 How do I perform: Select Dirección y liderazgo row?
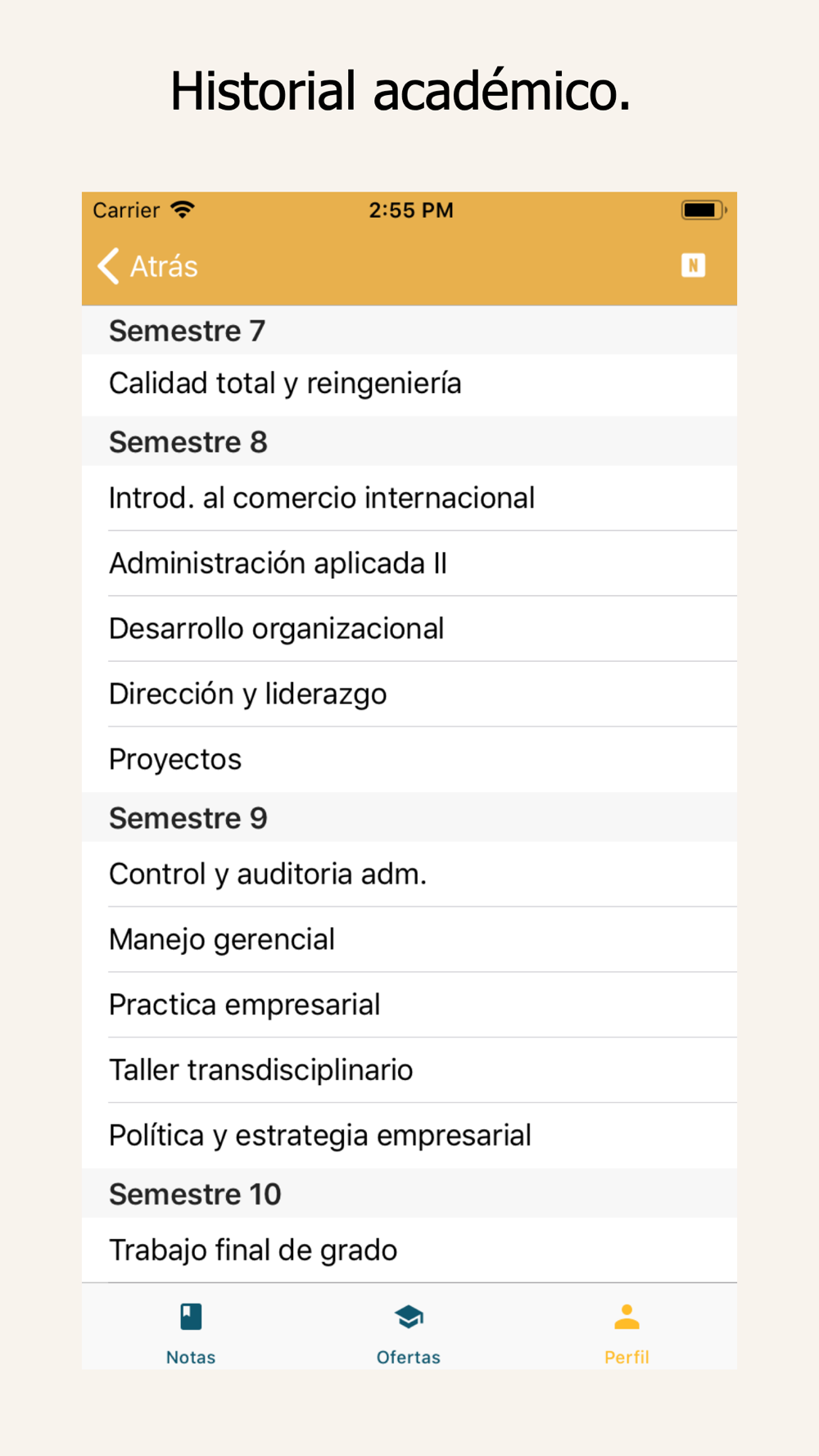409,694
